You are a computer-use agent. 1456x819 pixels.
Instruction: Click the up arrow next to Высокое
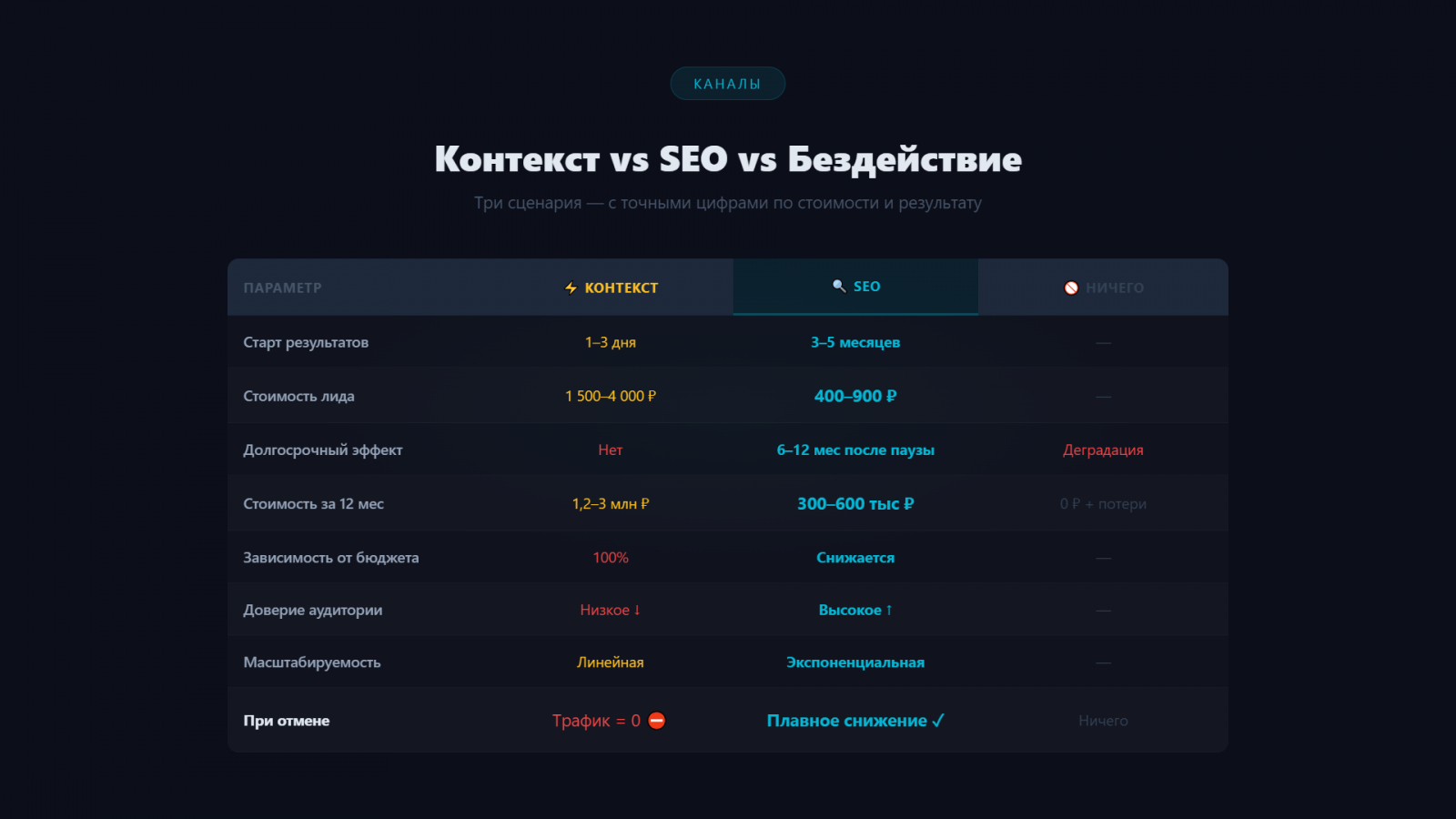click(x=889, y=610)
